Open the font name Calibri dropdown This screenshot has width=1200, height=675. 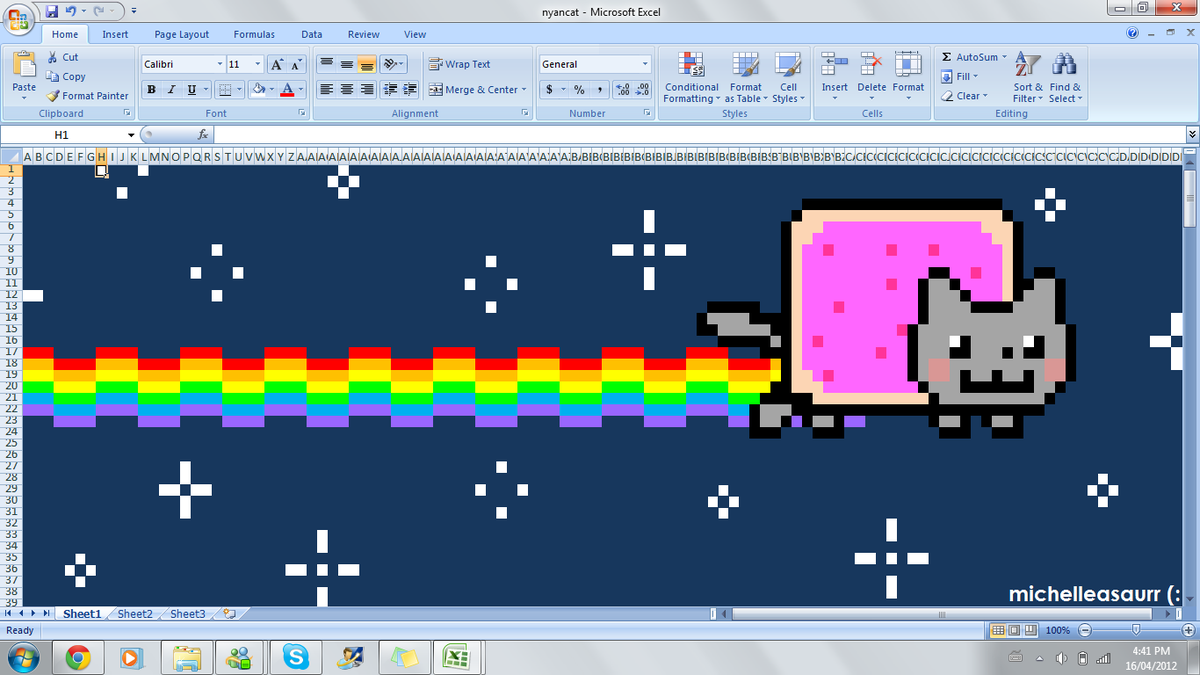coord(220,64)
